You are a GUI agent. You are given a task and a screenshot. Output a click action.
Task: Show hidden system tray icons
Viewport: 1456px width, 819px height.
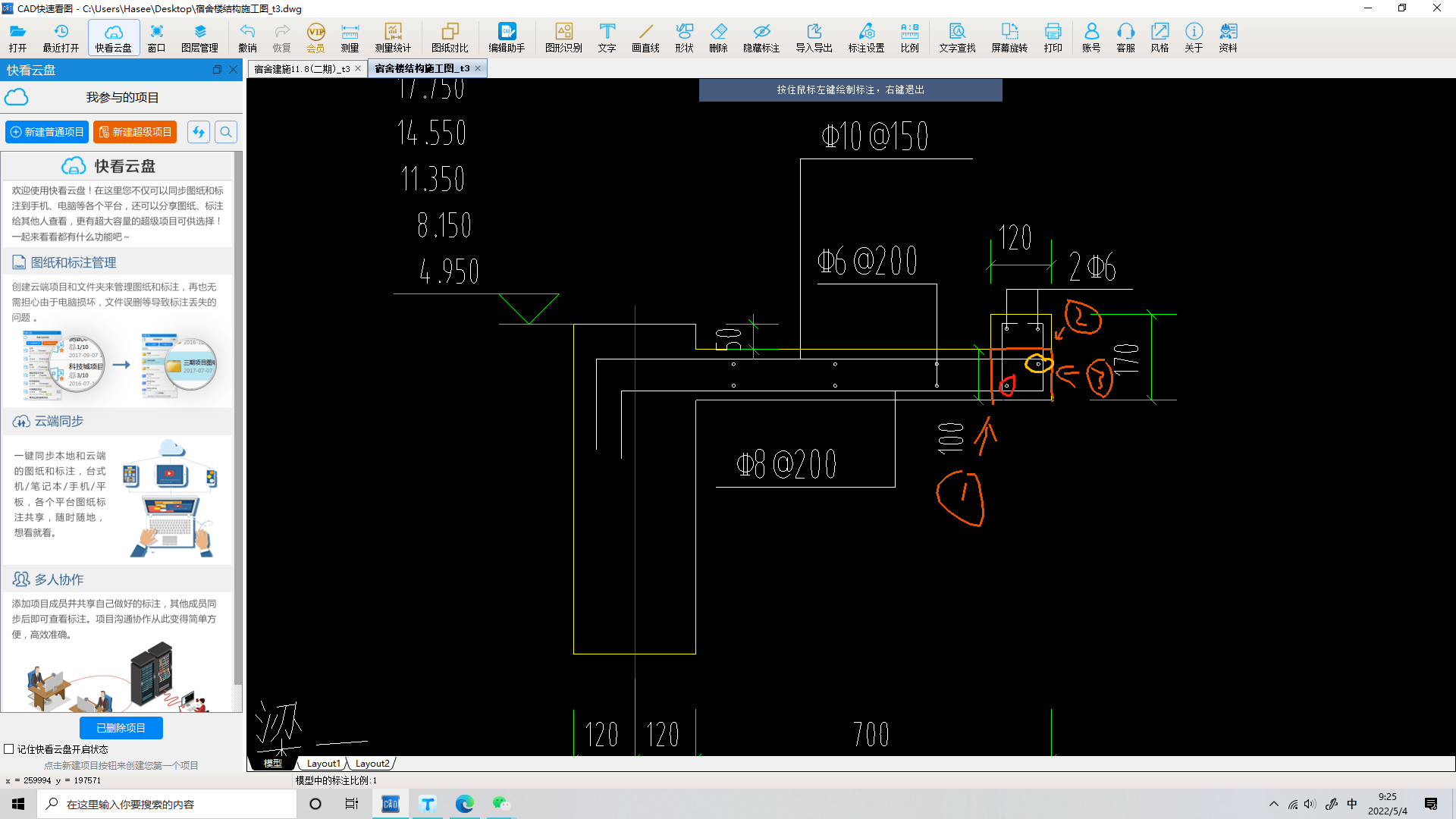pos(1274,804)
